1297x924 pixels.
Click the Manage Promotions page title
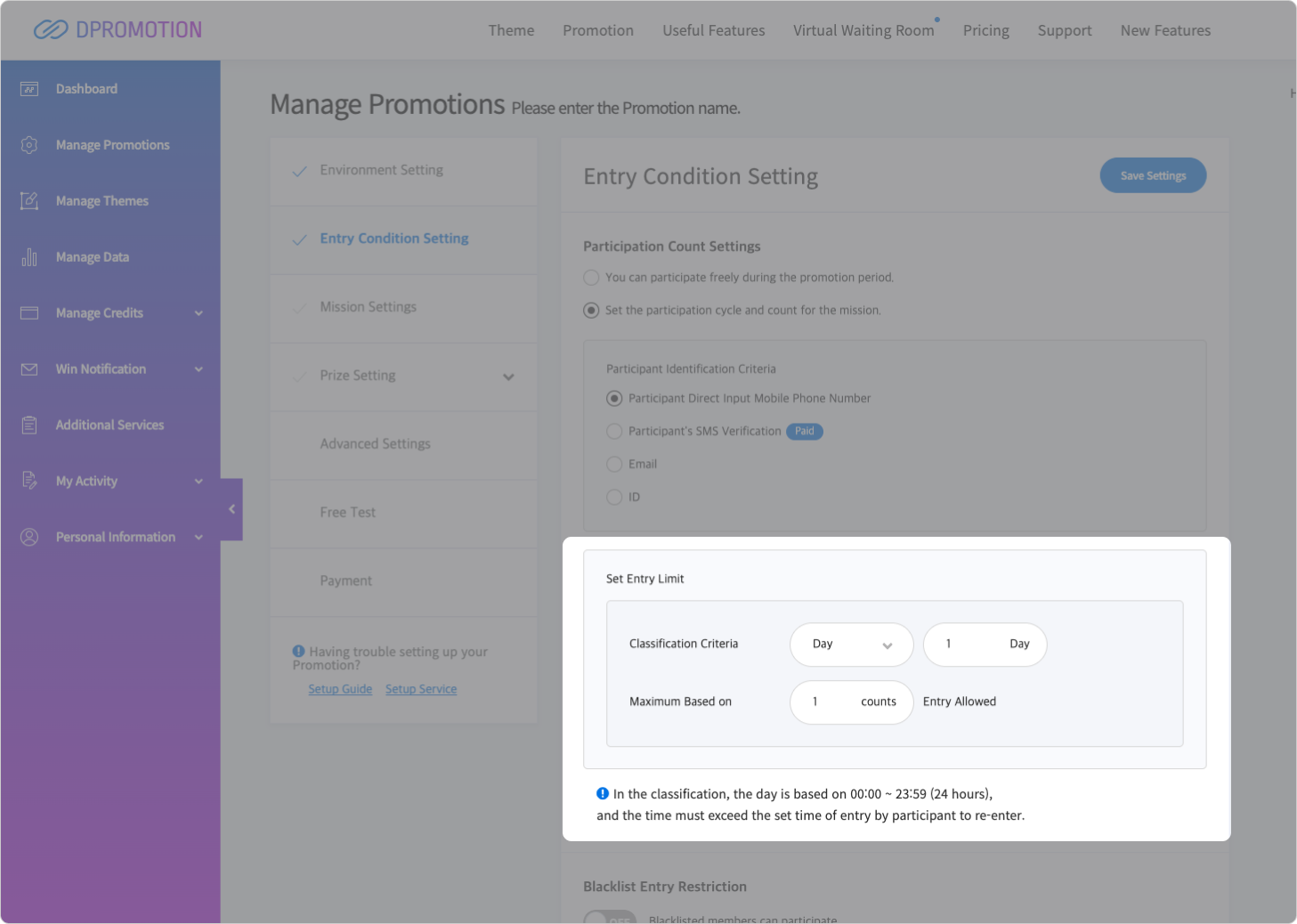(x=388, y=105)
